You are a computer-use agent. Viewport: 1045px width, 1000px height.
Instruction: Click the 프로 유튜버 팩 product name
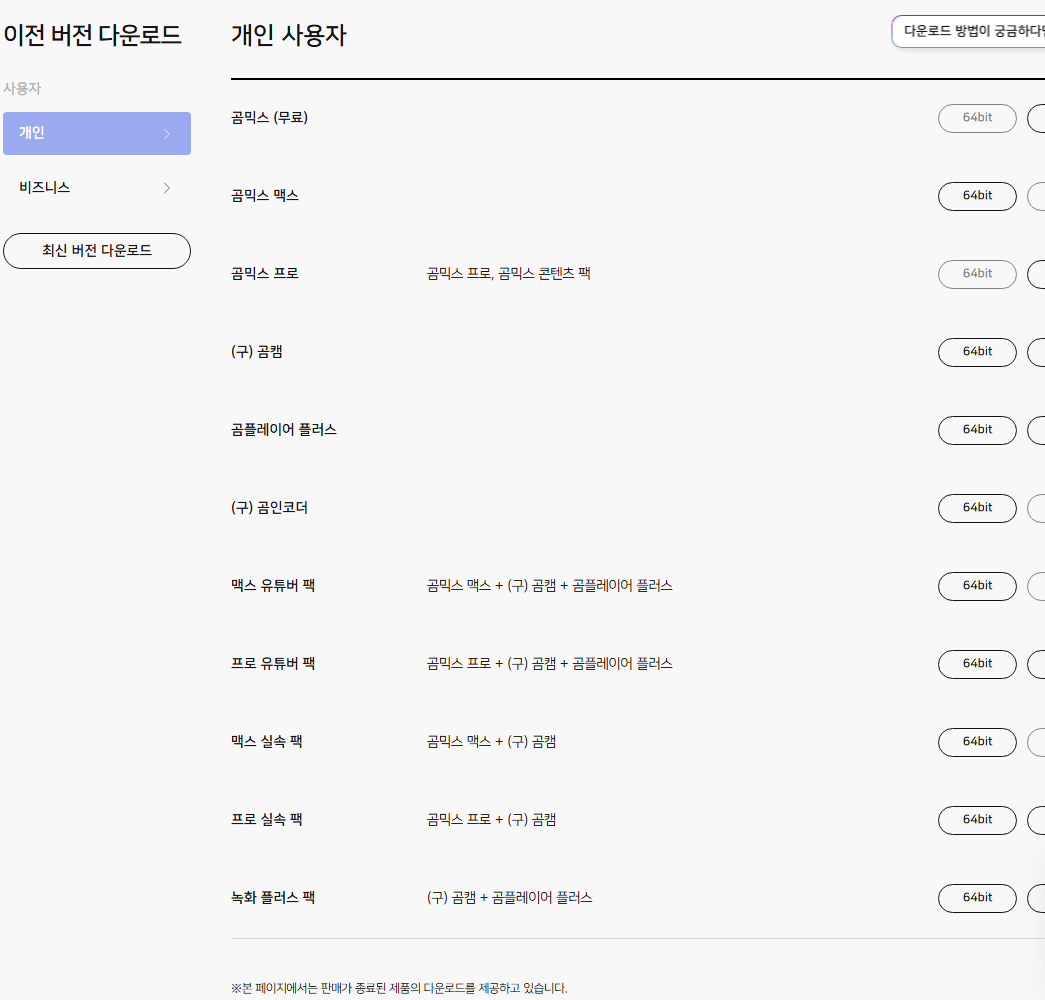pos(273,664)
